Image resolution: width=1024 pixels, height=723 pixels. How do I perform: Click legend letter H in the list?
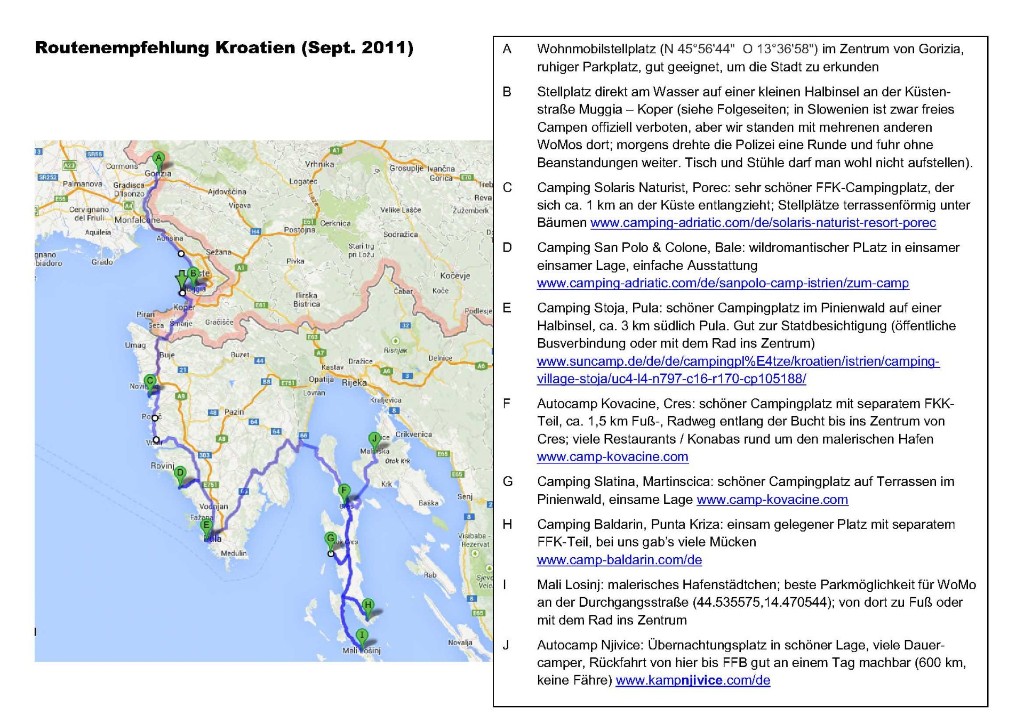(x=507, y=524)
